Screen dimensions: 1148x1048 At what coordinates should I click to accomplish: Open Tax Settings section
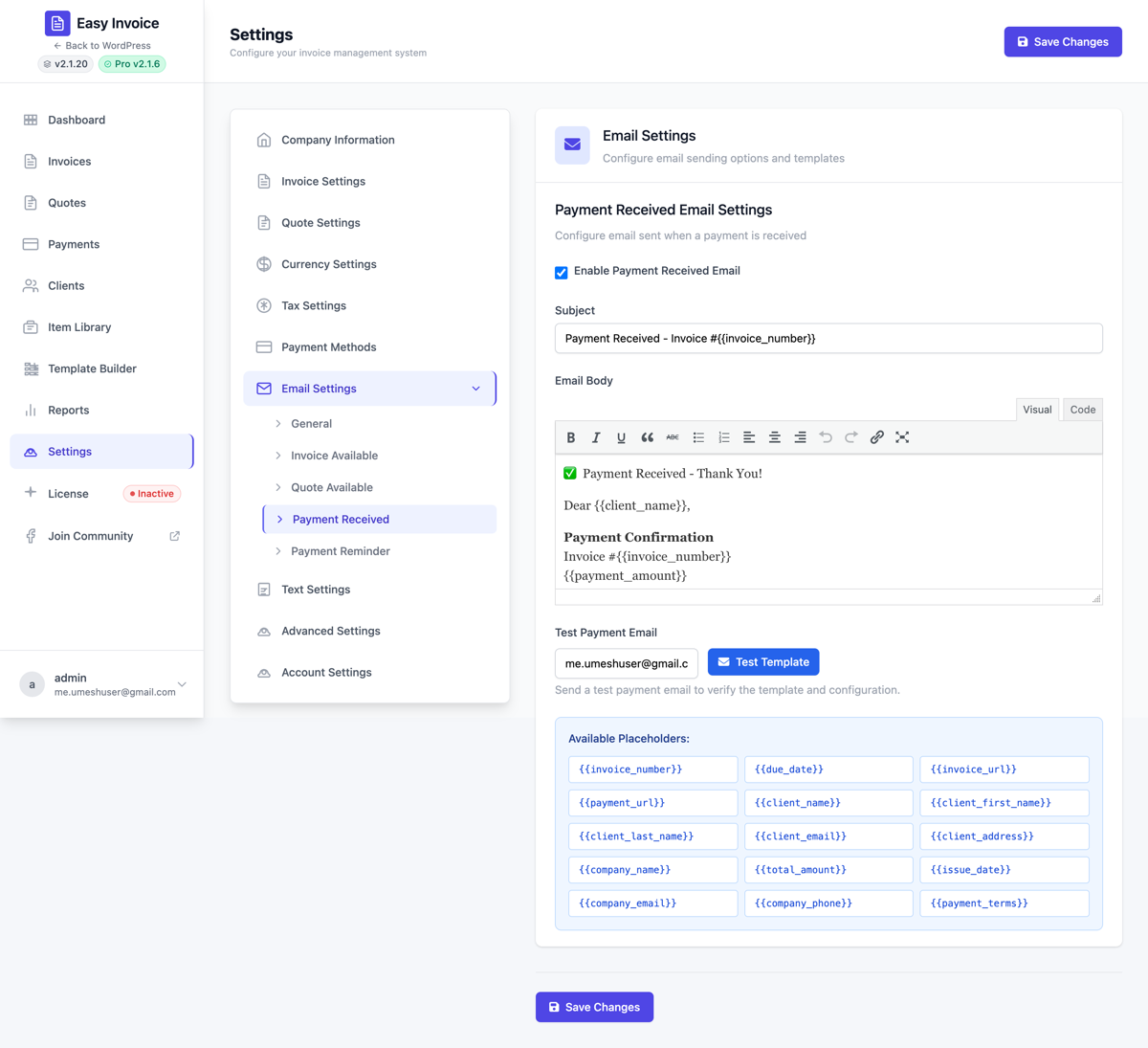(370, 305)
